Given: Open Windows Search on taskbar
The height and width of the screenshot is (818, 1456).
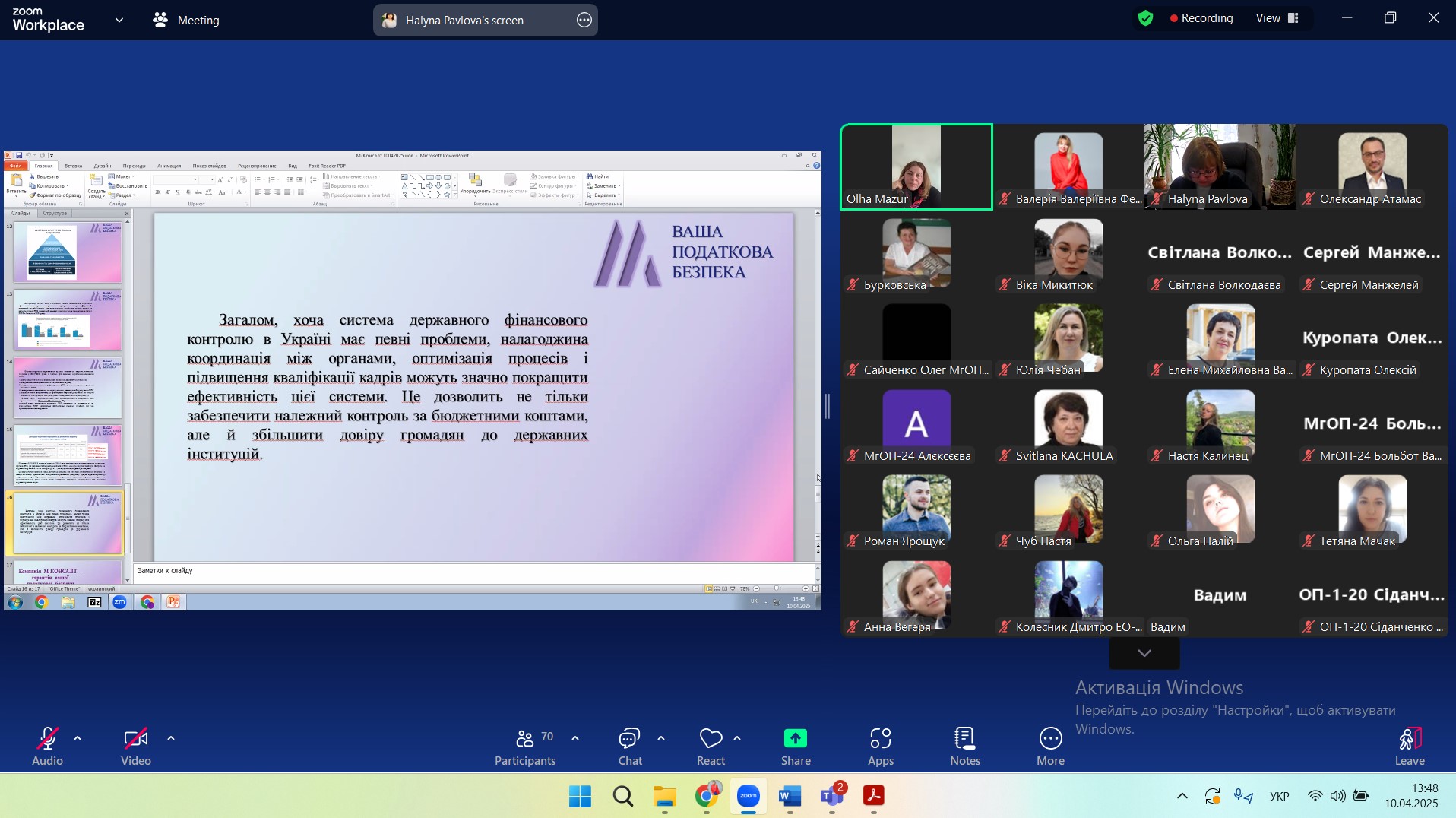Looking at the screenshot, I should (x=622, y=796).
